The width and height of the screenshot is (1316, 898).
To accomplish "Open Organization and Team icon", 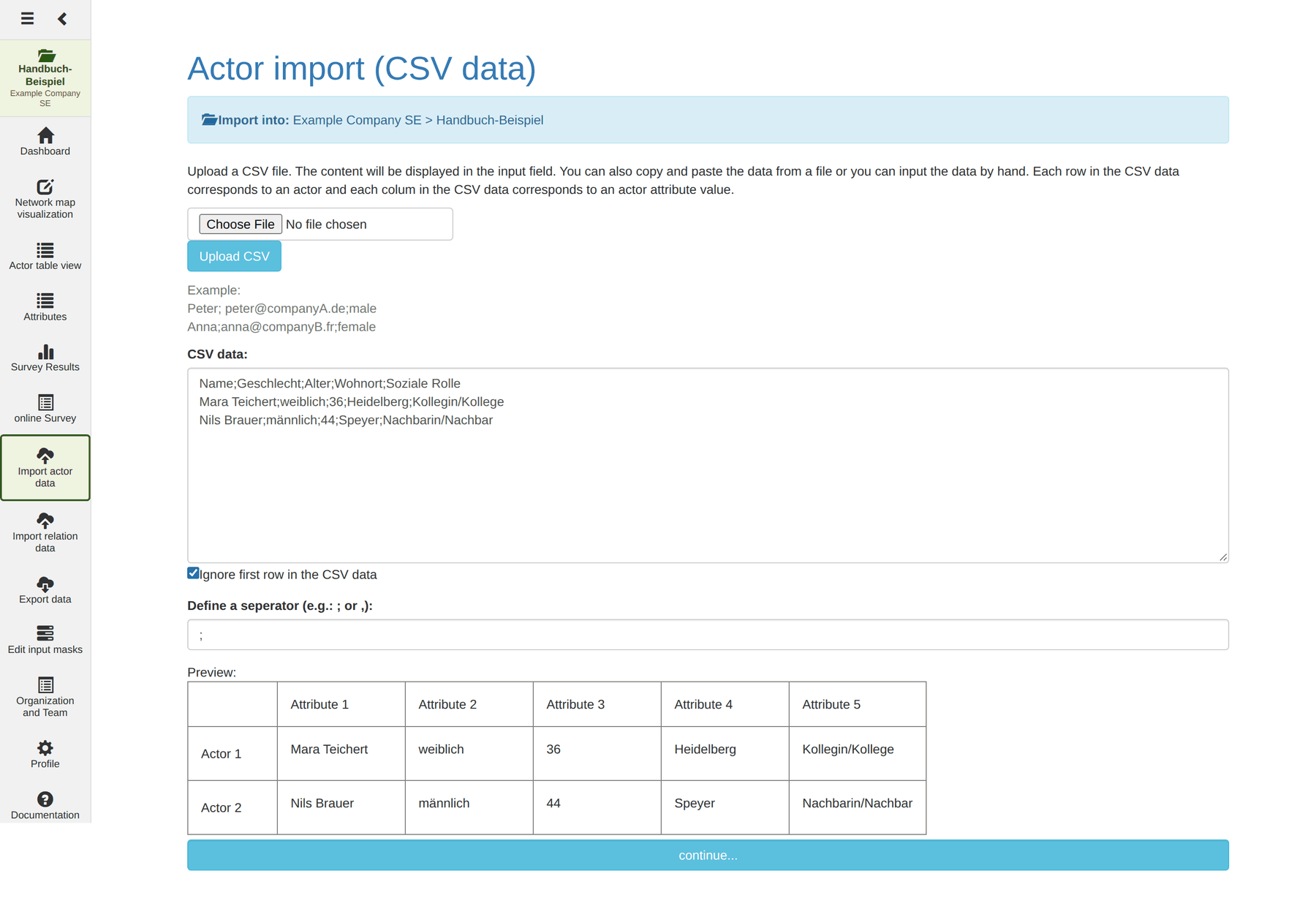I will click(45, 684).
